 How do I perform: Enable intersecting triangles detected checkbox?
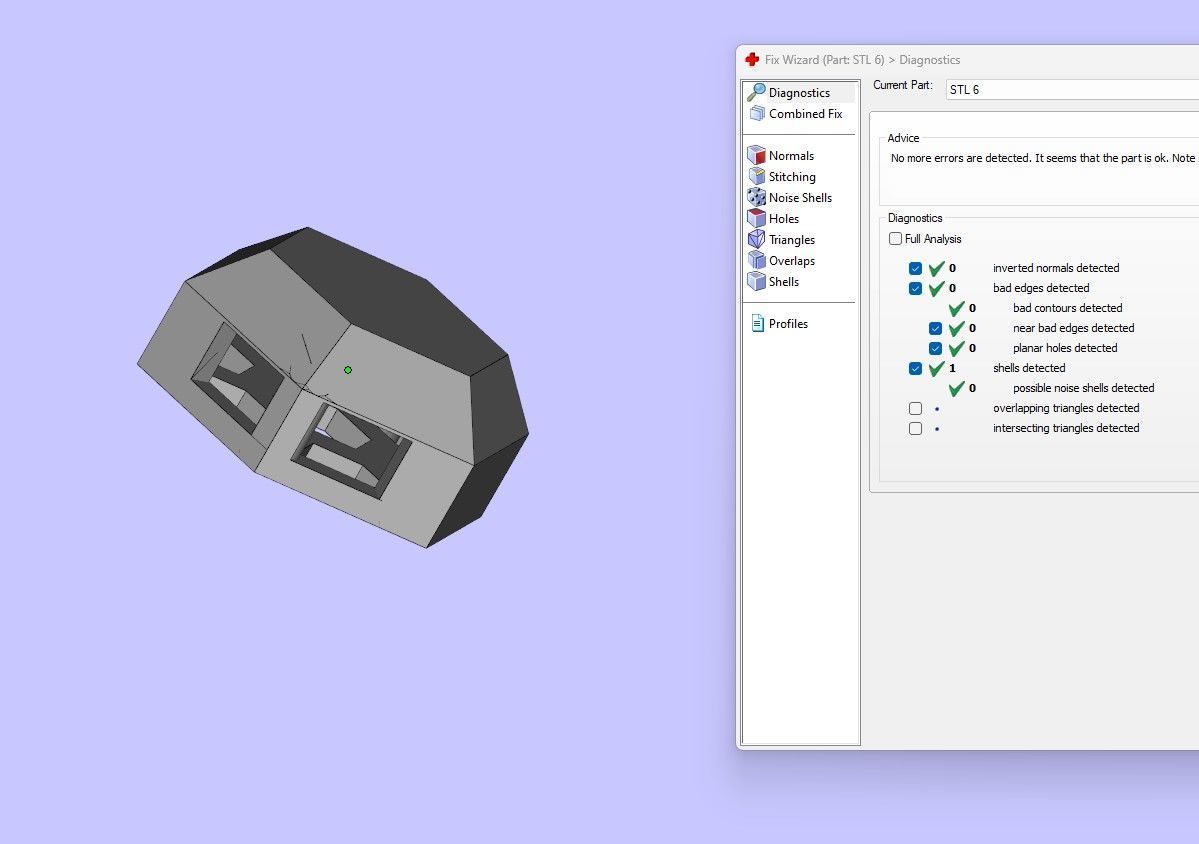point(915,428)
